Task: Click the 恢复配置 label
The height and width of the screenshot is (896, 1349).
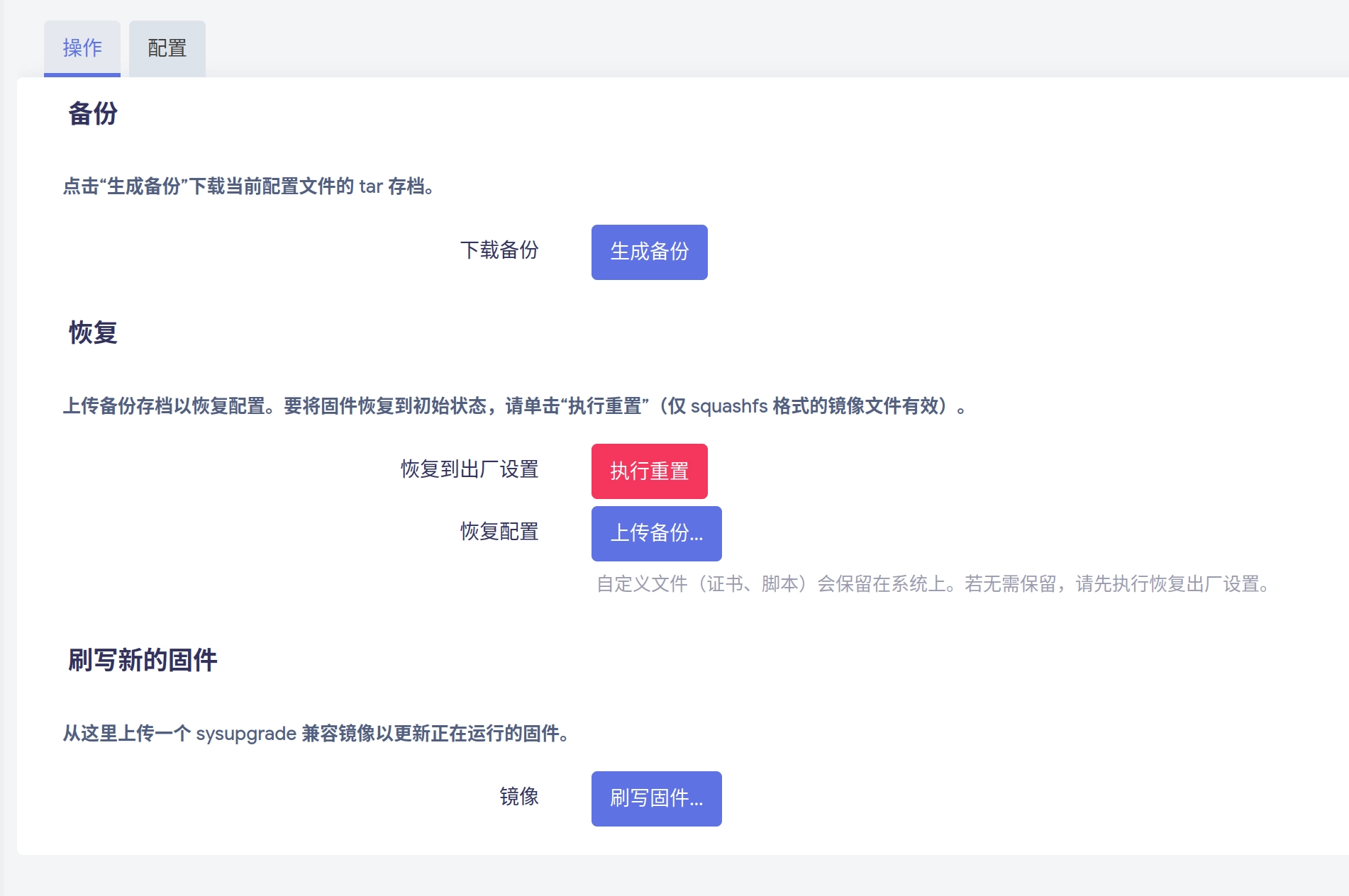Action: click(499, 532)
